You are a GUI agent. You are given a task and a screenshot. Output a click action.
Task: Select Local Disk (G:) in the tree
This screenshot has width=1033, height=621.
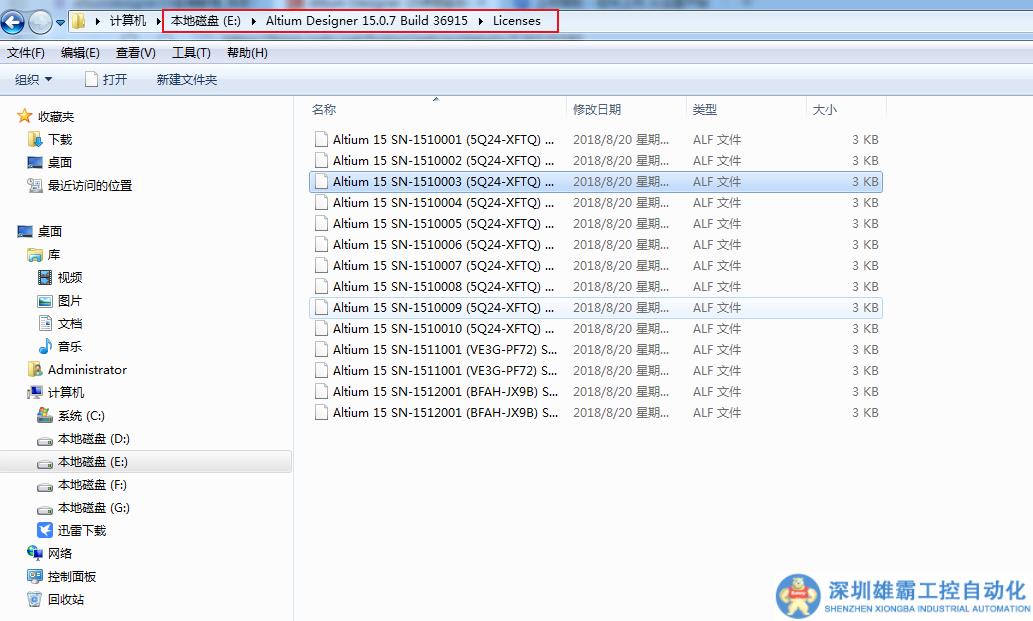coord(93,508)
